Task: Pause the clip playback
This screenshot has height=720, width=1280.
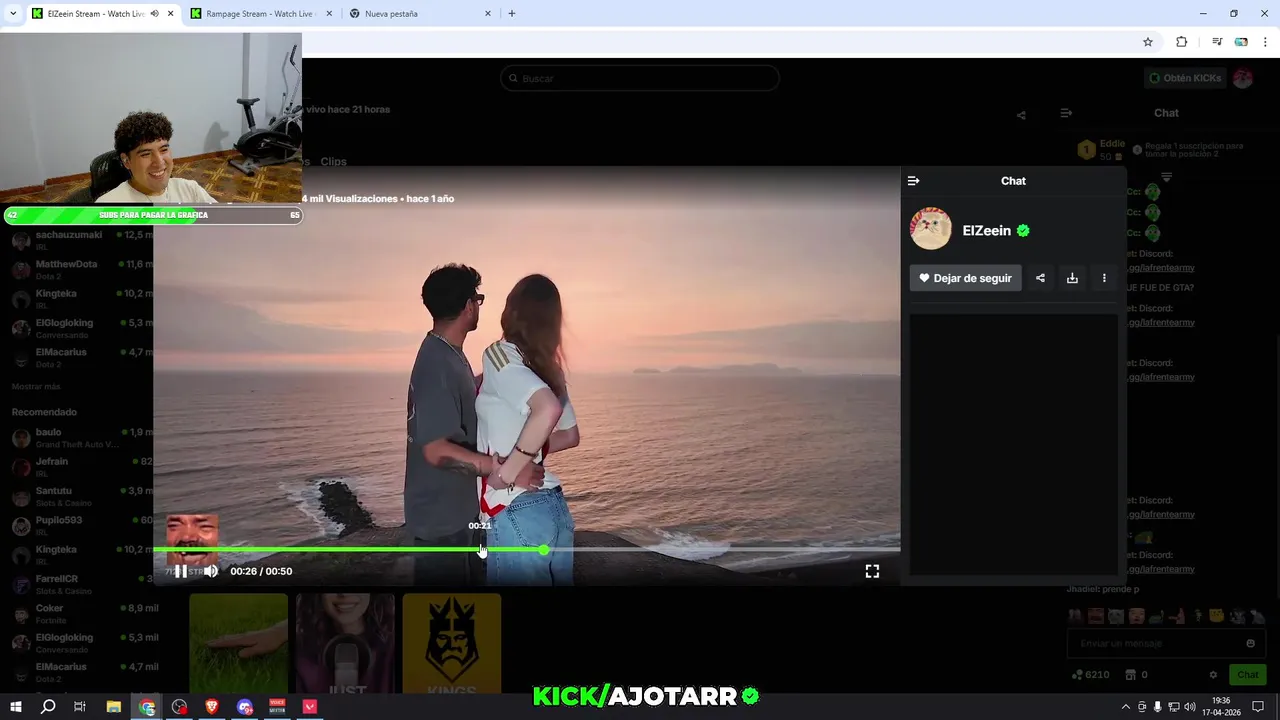Action: pyautogui.click(x=181, y=571)
